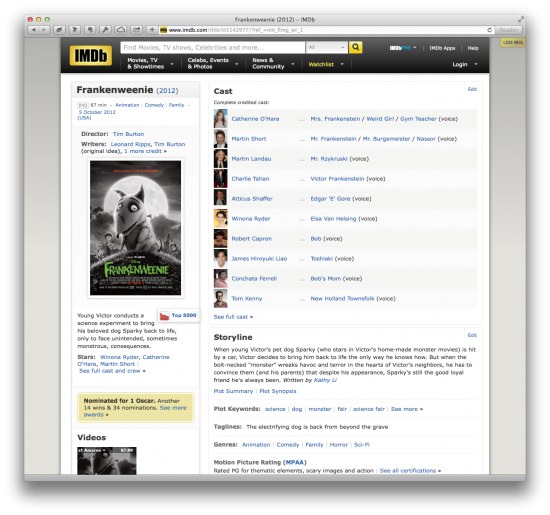Enter fullscreen with the window expand arrows
Viewport: 550px width, 515px height.
[520, 19]
